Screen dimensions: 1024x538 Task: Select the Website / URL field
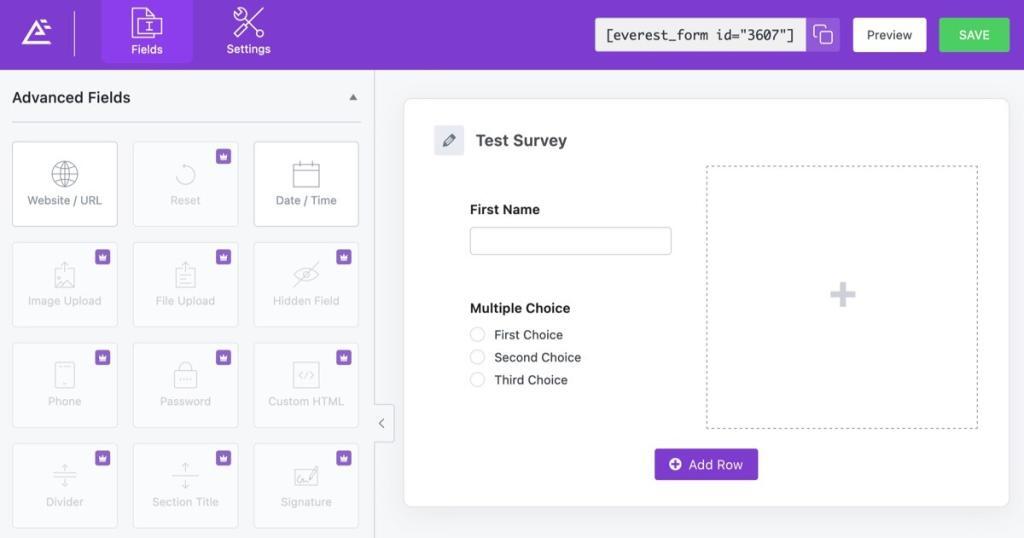[65, 184]
